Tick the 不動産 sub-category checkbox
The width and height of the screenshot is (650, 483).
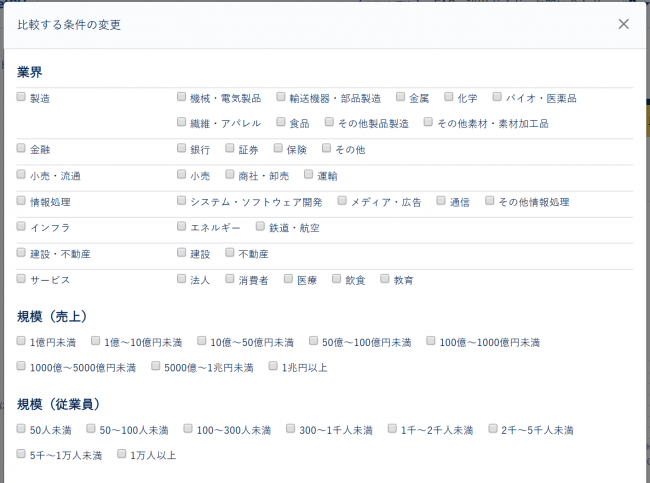click(230, 252)
